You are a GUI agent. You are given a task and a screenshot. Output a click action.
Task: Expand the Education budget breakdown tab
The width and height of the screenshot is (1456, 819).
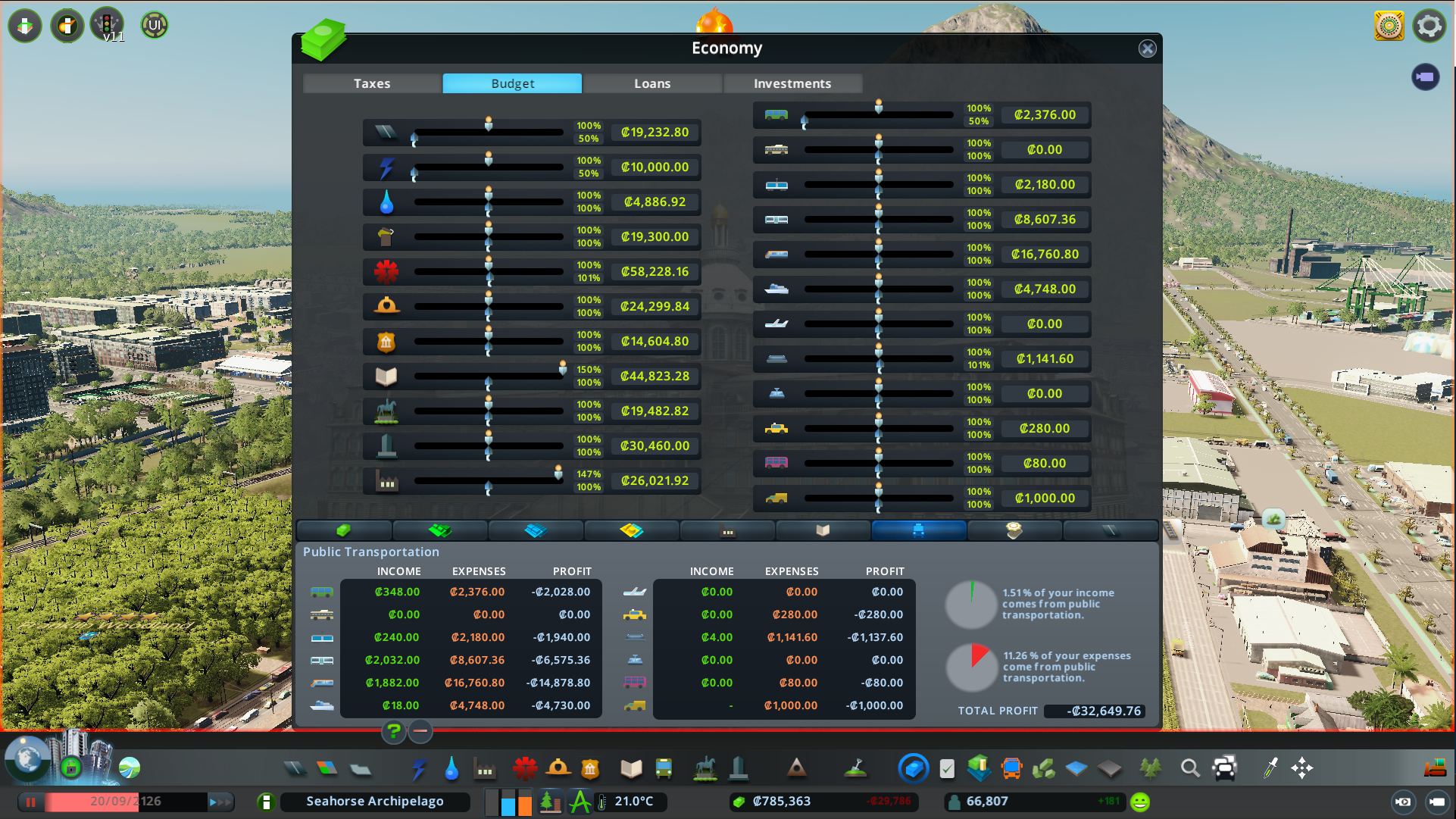tap(823, 530)
